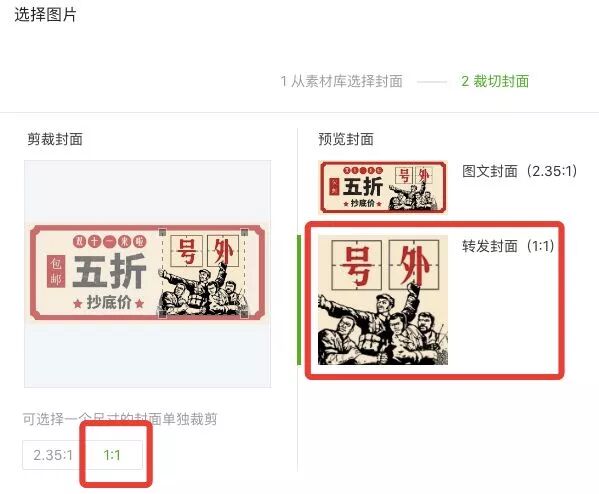Click the bottom-right crop handle
The width and height of the screenshot is (599, 494).
[245, 314]
